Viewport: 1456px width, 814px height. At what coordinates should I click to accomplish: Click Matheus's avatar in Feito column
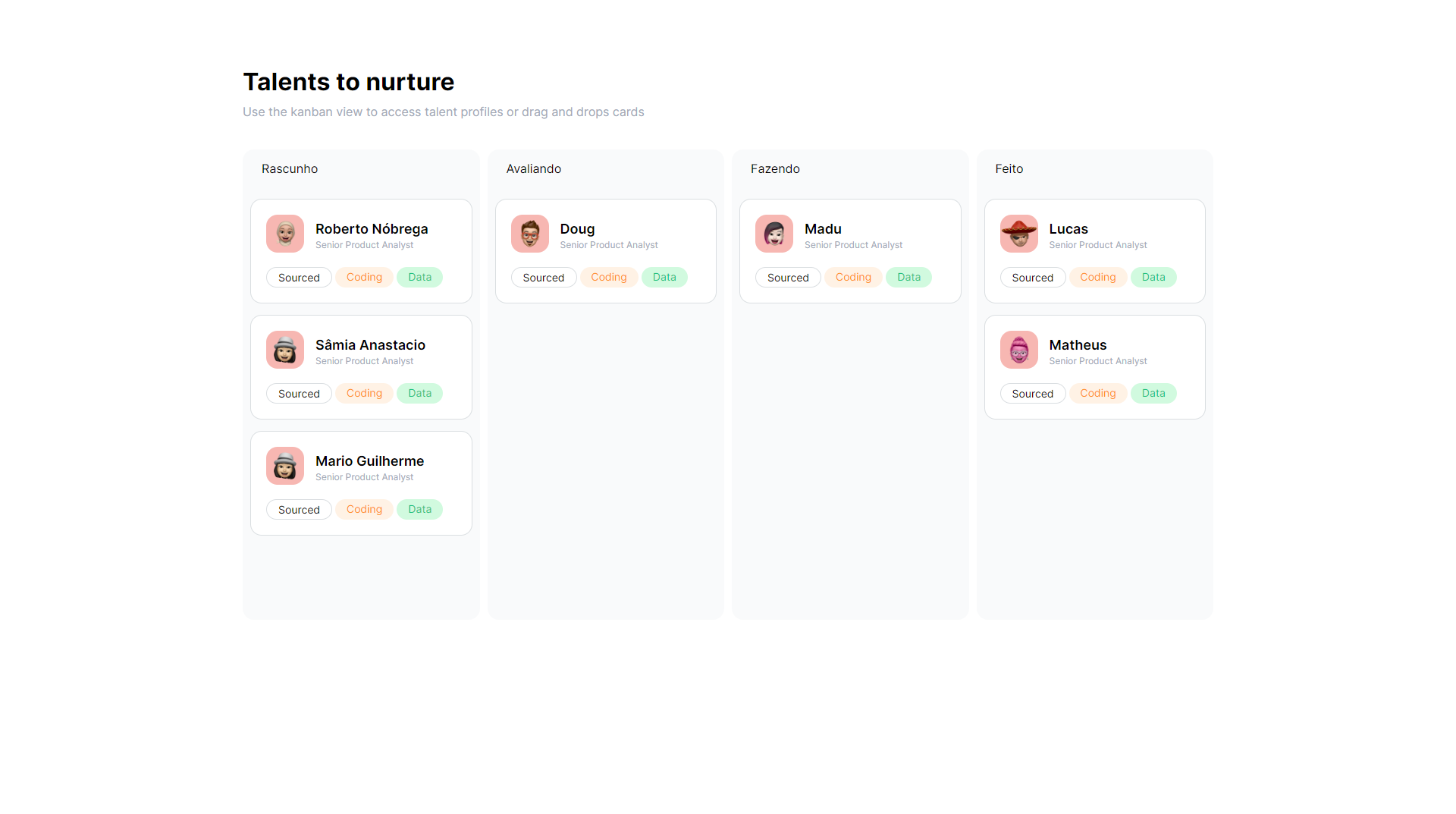tap(1018, 349)
